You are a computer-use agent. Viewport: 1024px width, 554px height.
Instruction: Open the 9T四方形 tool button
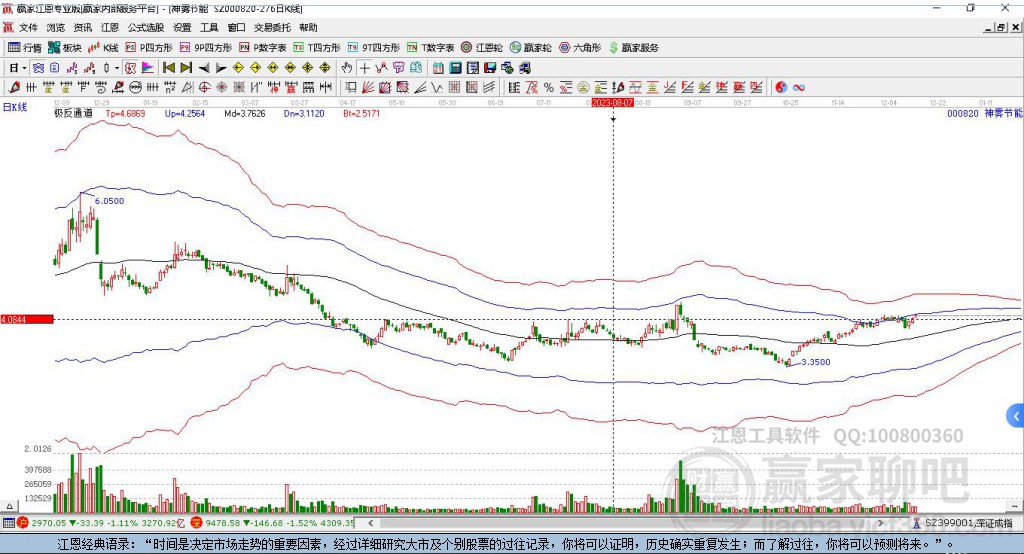point(374,48)
